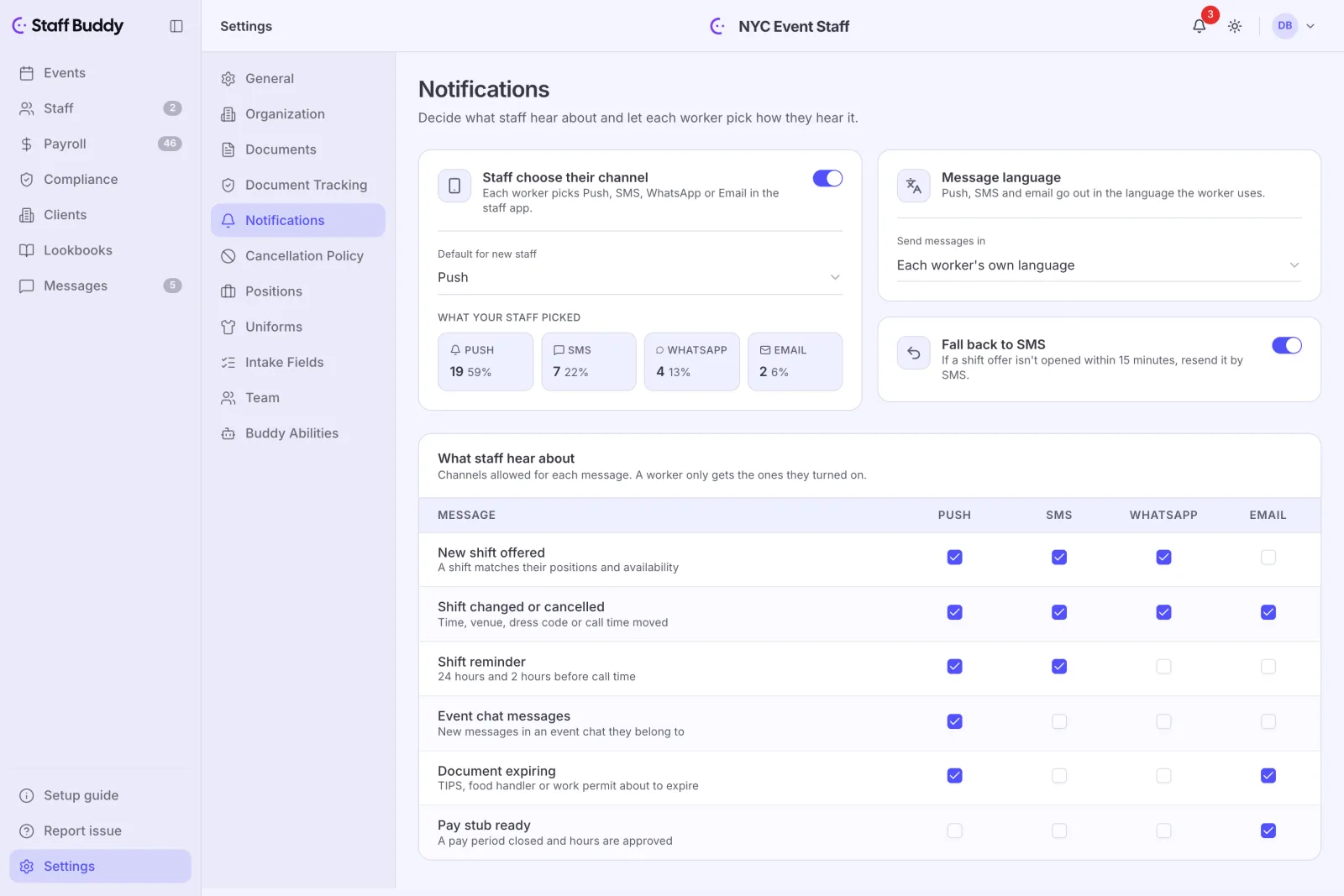Viewport: 1344px width, 896px height.
Task: Switch theme using the sun icon
Action: (x=1235, y=26)
